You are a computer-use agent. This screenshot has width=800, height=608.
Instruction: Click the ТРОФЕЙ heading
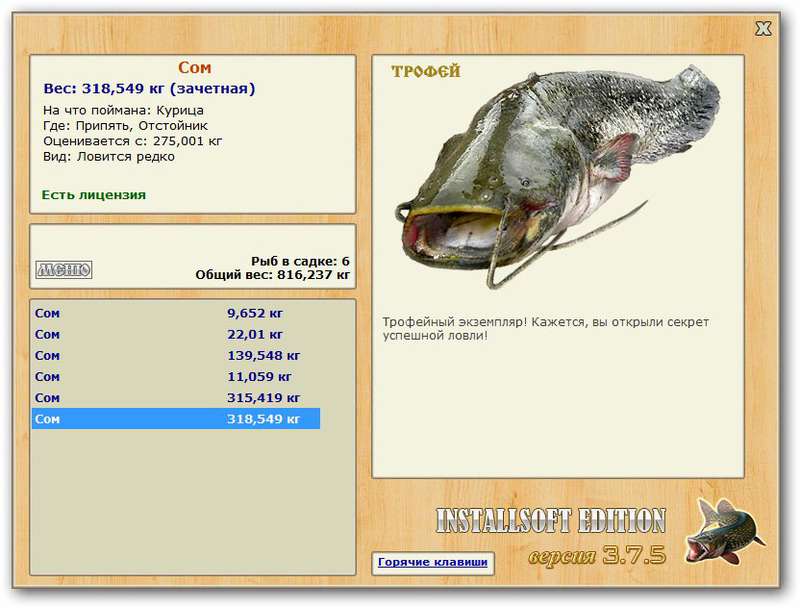(425, 72)
